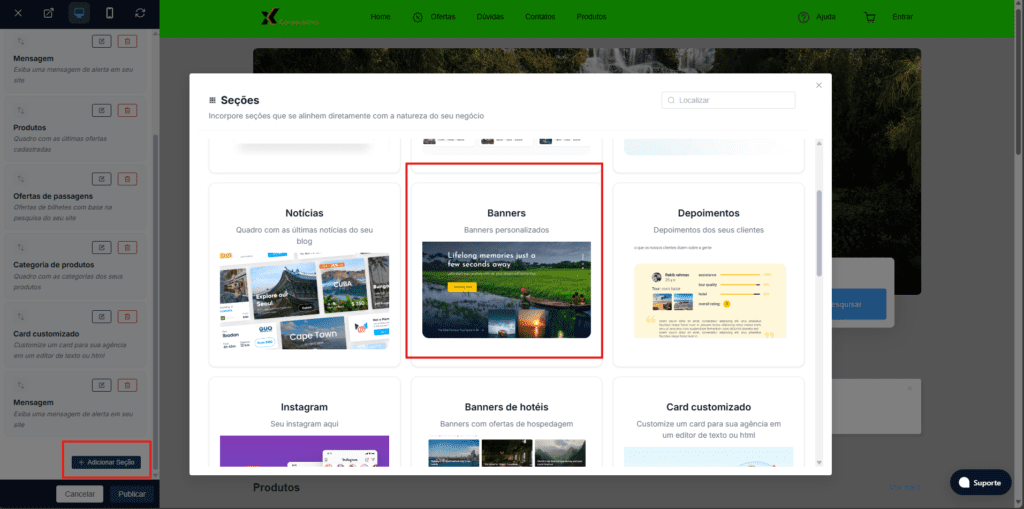Click the clock icon beside Ofertas
Viewport: 1024px width, 509px height.
418,17
